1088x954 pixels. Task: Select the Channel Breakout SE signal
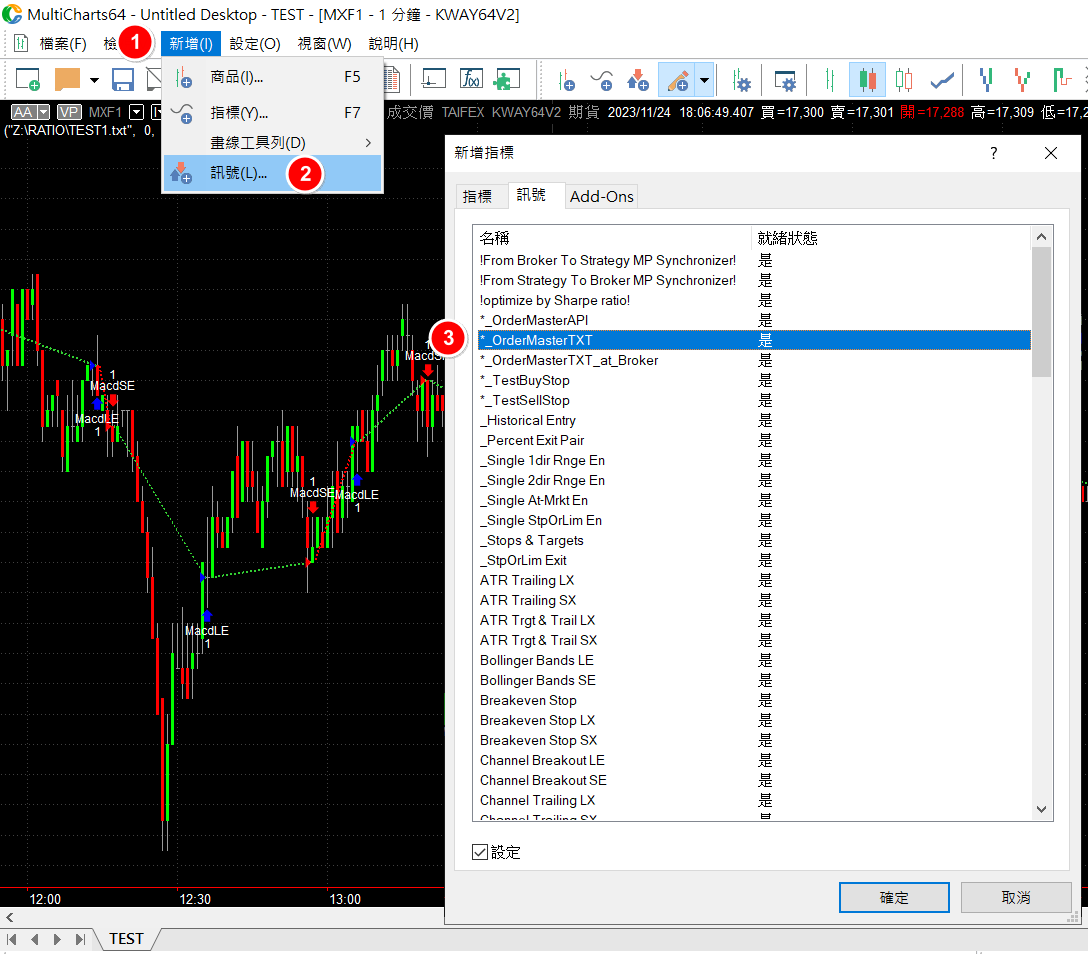(754, 780)
